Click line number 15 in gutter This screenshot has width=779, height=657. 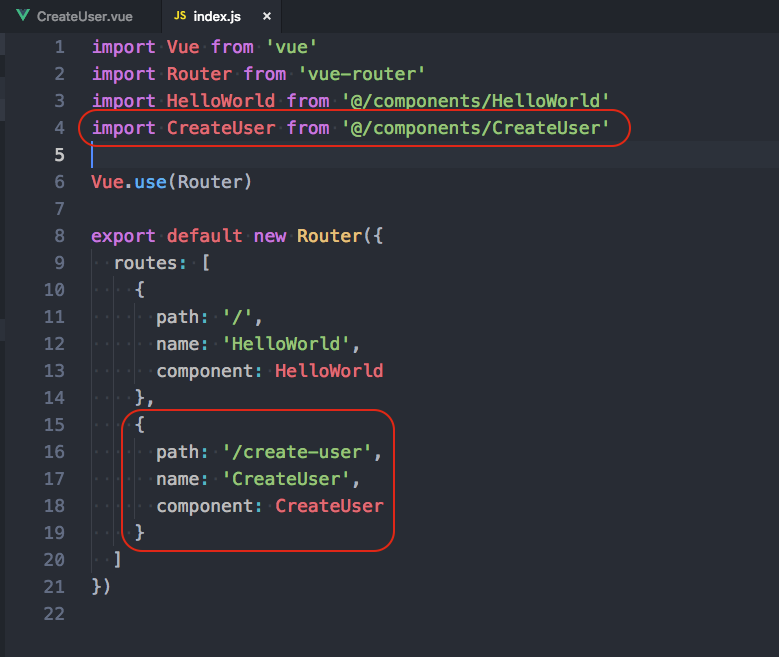[x=55, y=425]
